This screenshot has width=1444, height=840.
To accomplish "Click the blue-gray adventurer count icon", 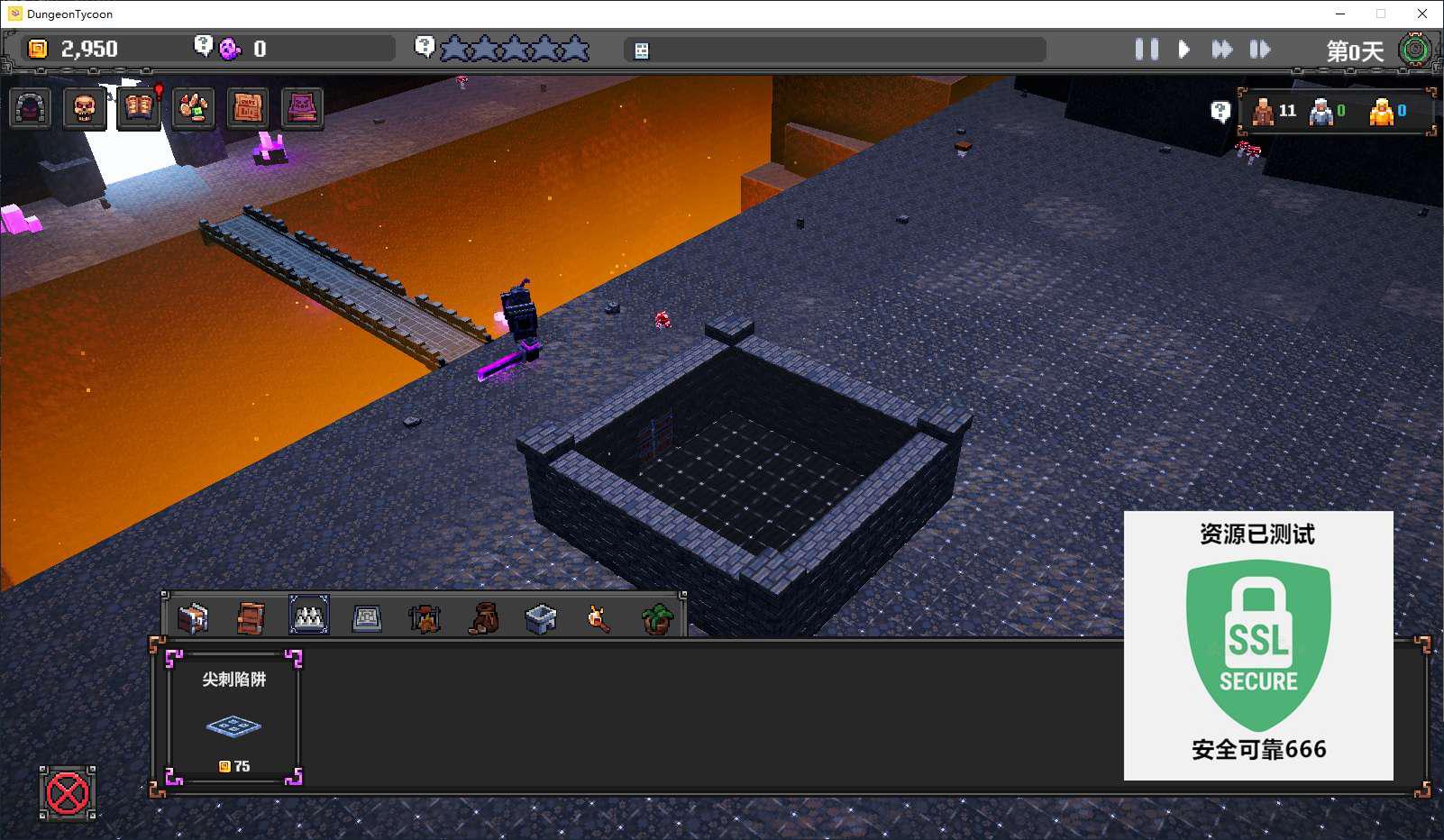I will tap(1321, 112).
